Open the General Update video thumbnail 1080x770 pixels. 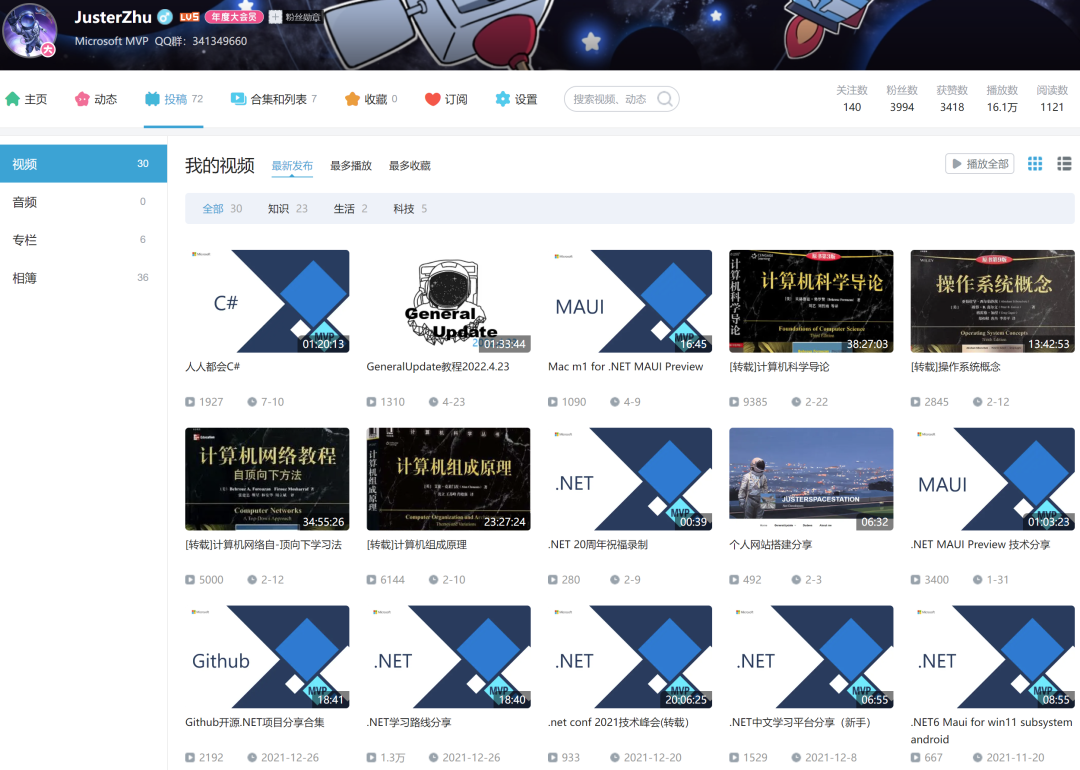448,301
